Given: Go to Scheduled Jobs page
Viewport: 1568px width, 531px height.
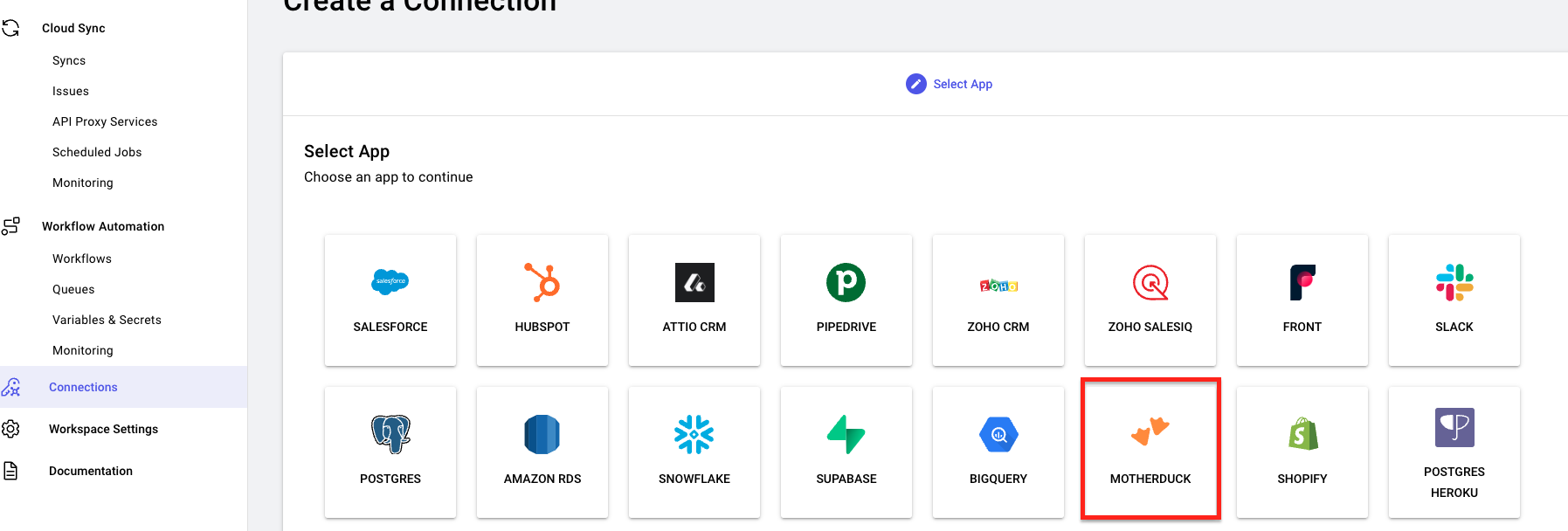Looking at the screenshot, I should [97, 152].
